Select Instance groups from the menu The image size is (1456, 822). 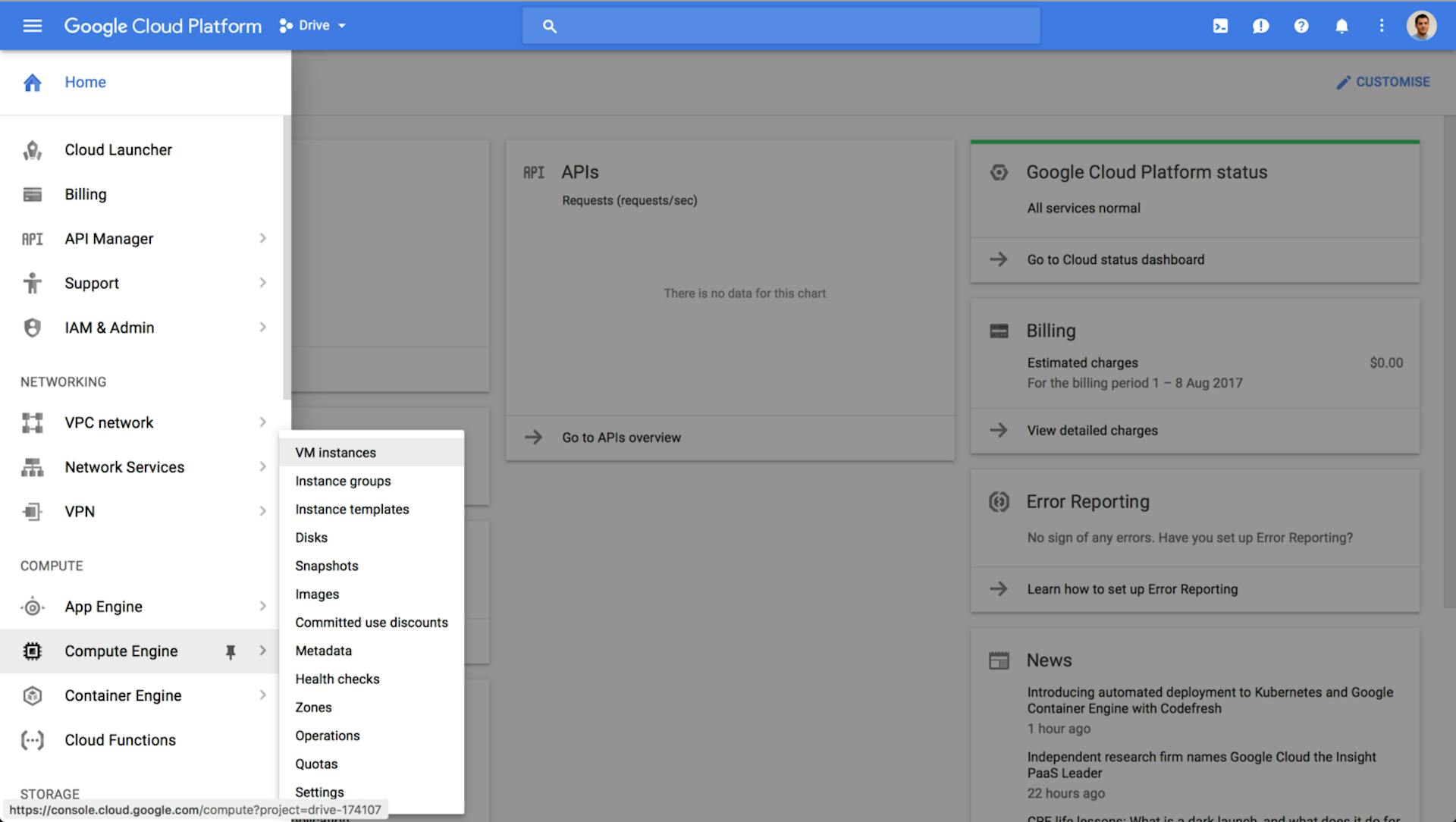click(x=343, y=481)
